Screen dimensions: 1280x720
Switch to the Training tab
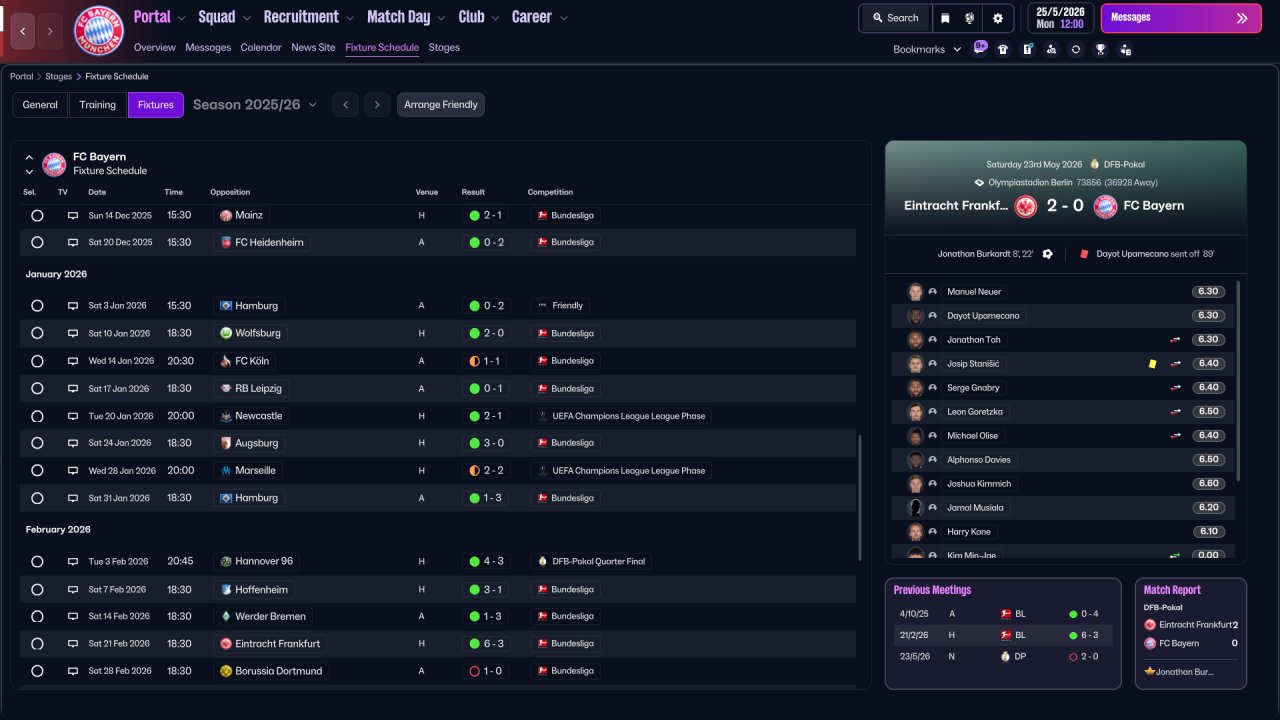(x=98, y=105)
